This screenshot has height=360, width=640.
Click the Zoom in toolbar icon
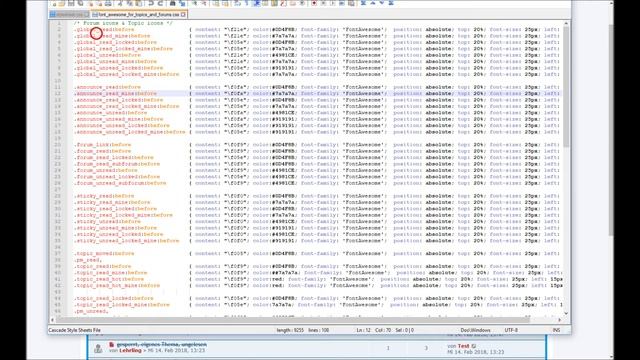(194, 3)
